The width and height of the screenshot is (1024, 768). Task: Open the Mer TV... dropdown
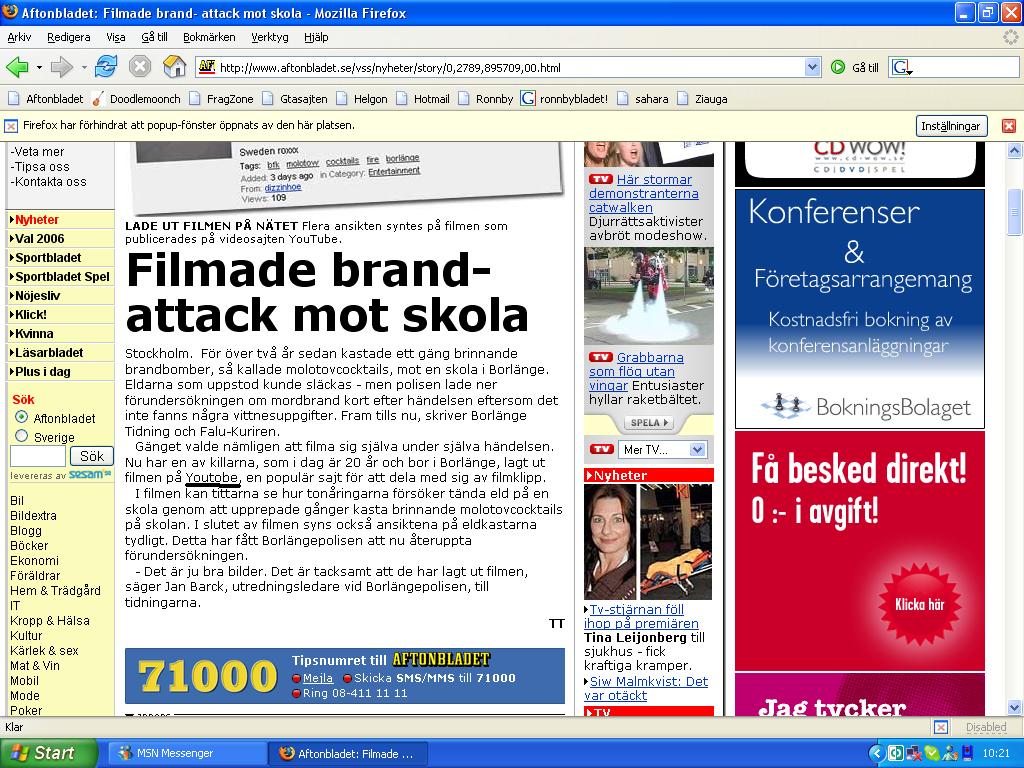[x=664, y=450]
